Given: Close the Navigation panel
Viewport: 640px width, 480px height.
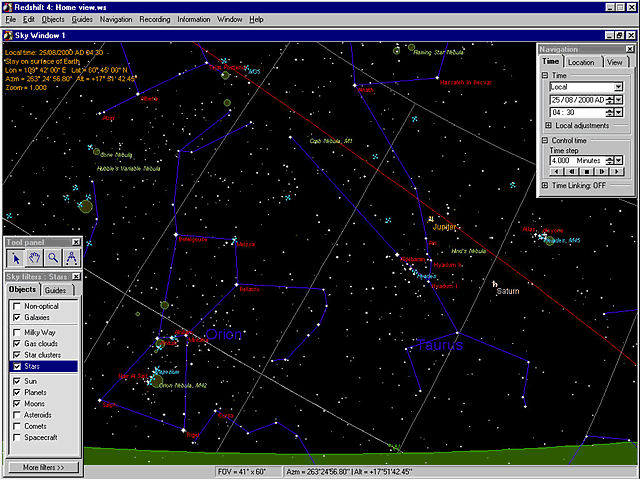Looking at the screenshot, I should (629, 49).
